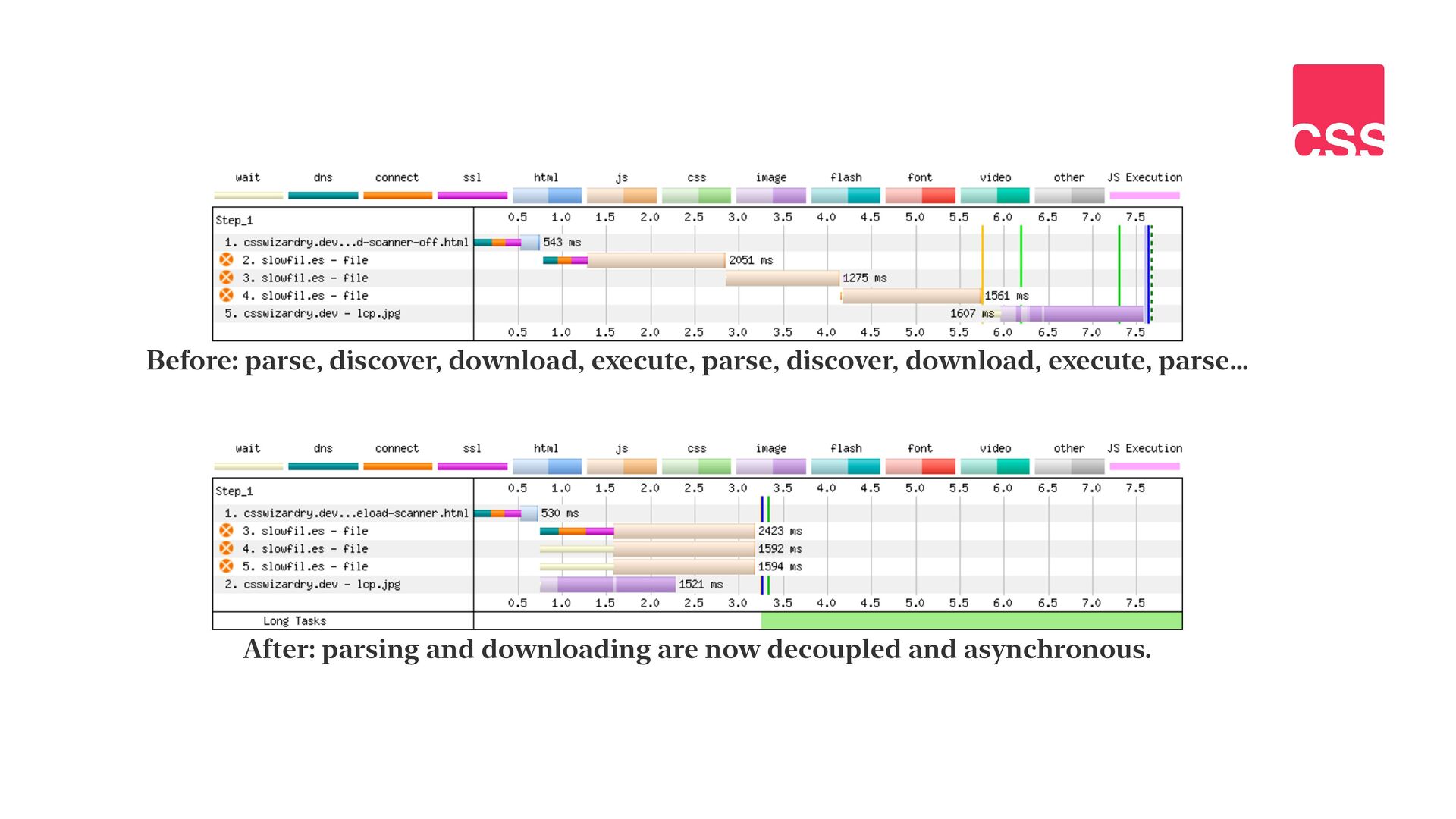Click 'Step_1' label in the After chart
The height and width of the screenshot is (819, 1456).
[234, 491]
